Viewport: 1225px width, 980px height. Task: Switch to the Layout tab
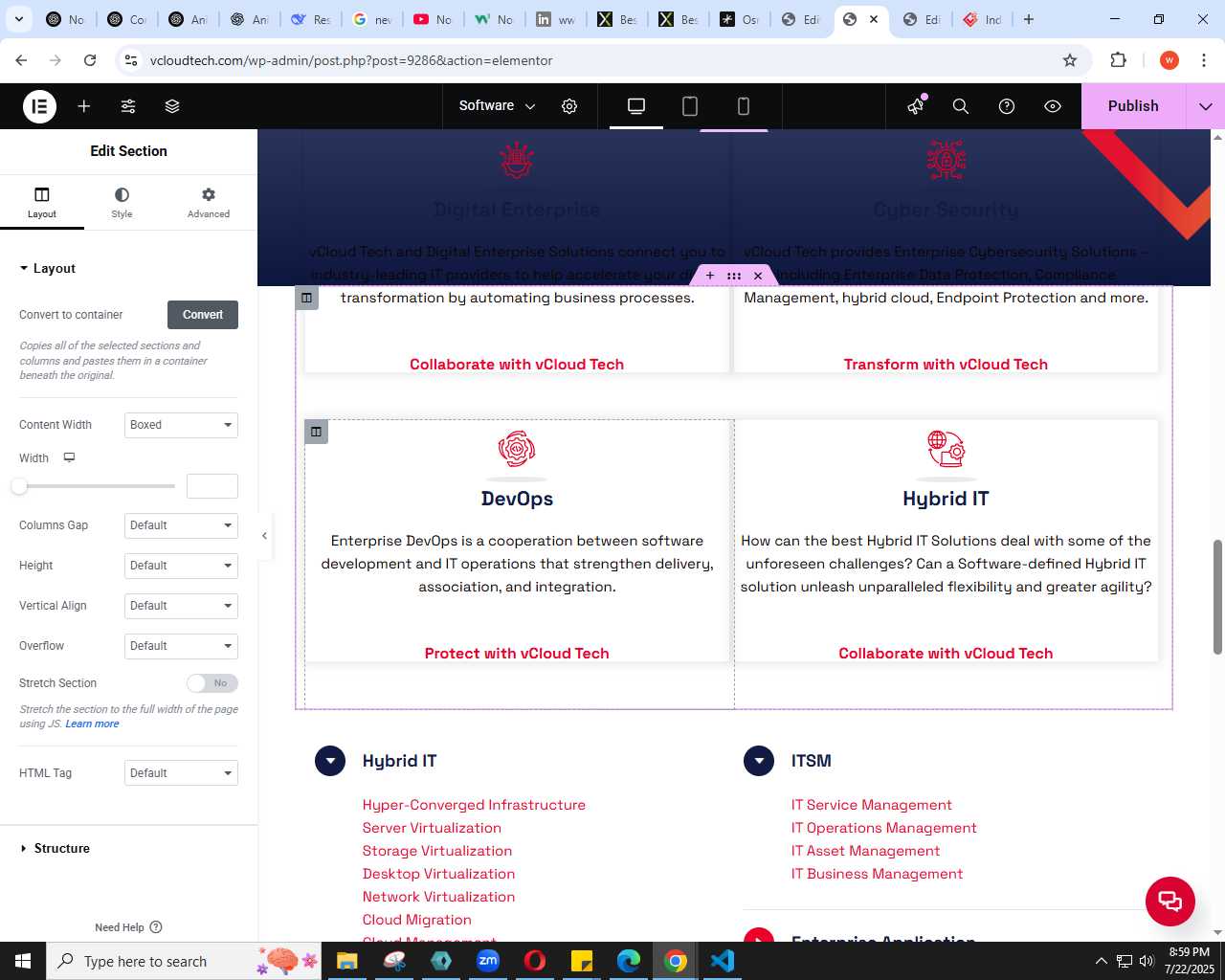coord(42,202)
